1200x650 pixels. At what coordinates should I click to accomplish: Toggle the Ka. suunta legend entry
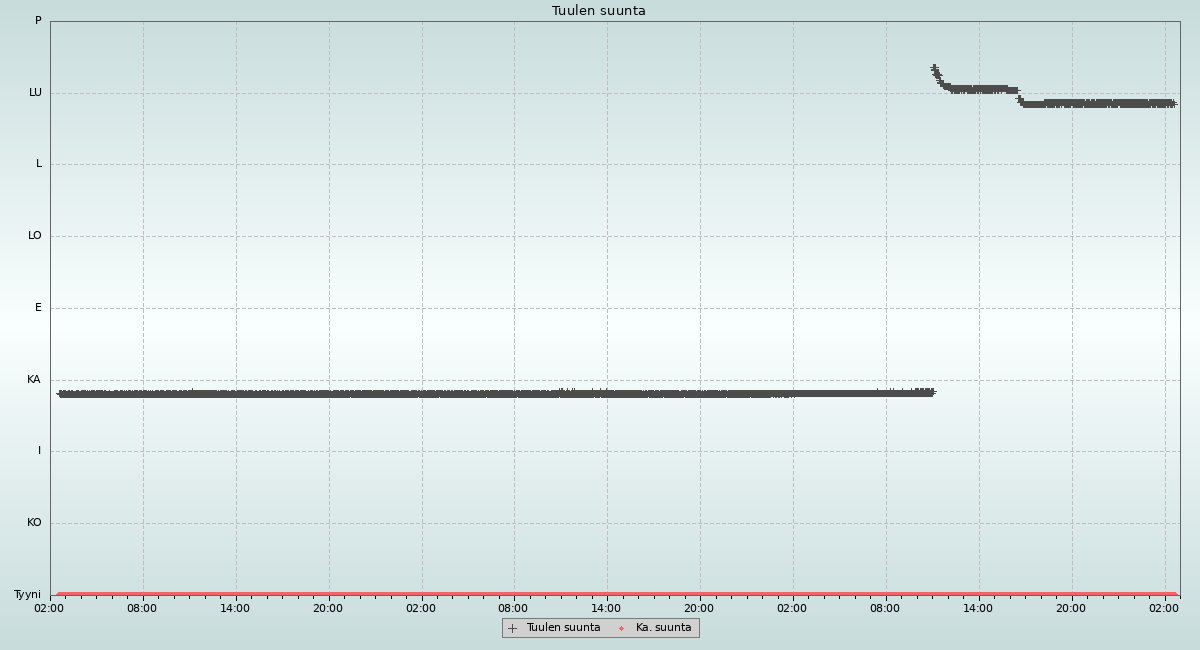[x=663, y=628]
